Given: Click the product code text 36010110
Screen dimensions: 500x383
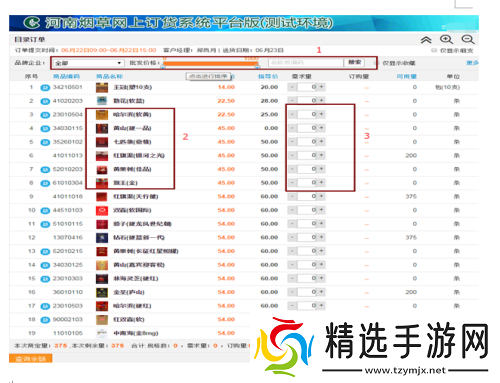Looking at the screenshot, I should [x=68, y=292].
